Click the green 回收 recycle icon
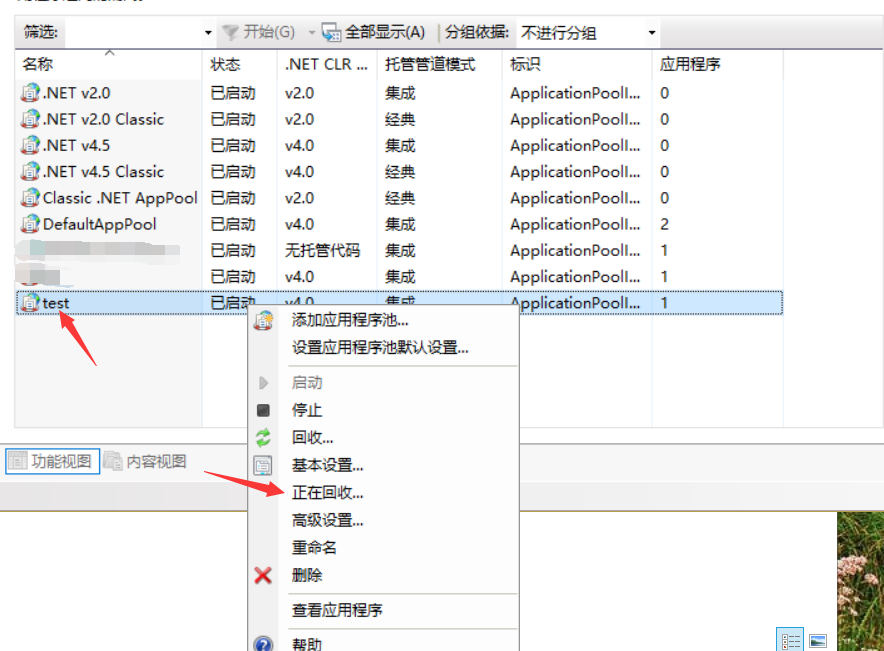Viewport: 884px width, 651px height. [262, 435]
